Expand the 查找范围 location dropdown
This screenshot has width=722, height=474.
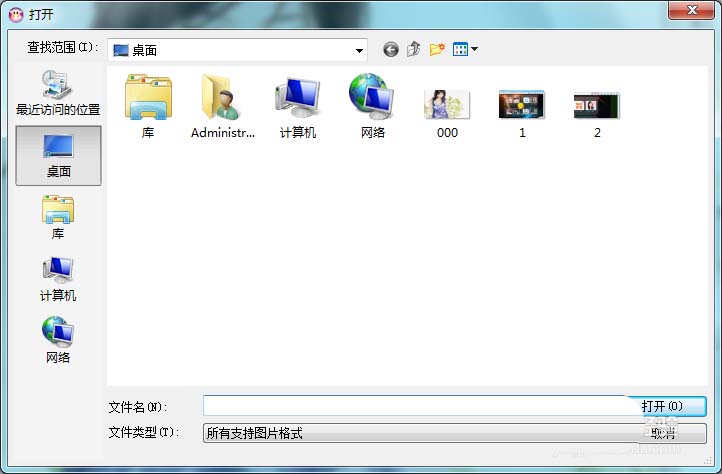[x=359, y=50]
